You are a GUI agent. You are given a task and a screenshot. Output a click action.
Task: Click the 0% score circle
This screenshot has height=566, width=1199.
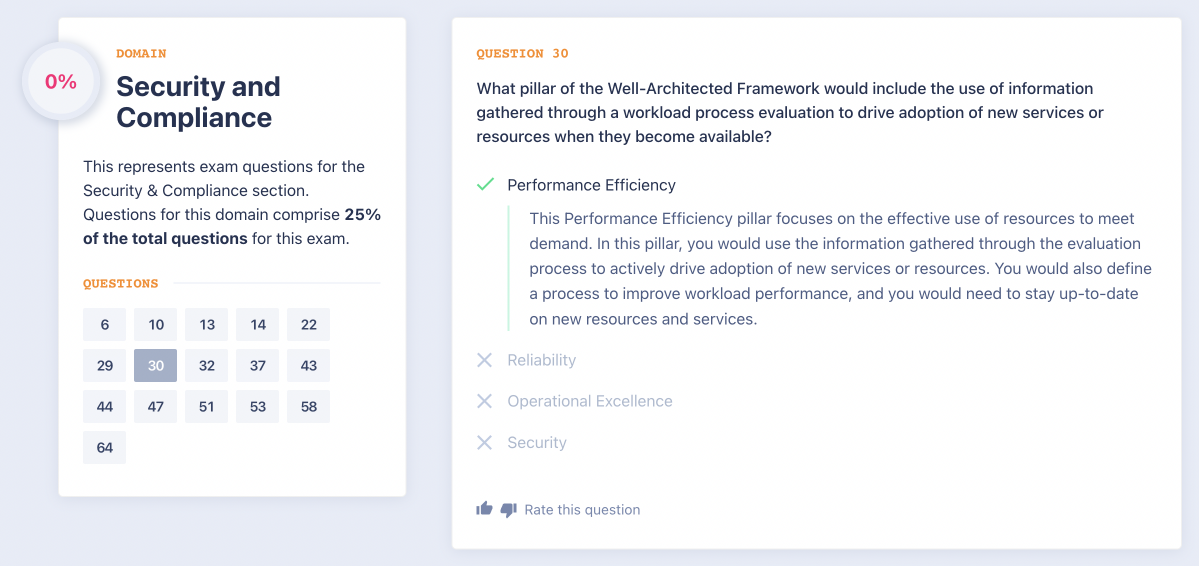pos(61,83)
